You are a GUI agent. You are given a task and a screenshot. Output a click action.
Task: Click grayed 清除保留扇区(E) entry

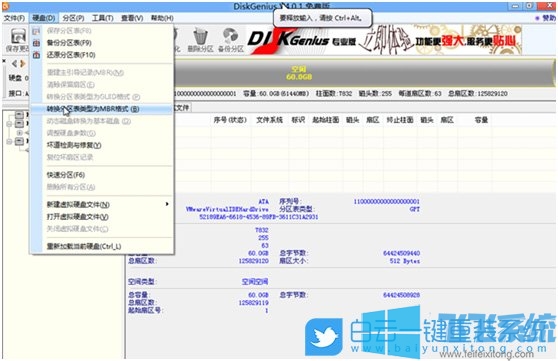click(x=70, y=85)
